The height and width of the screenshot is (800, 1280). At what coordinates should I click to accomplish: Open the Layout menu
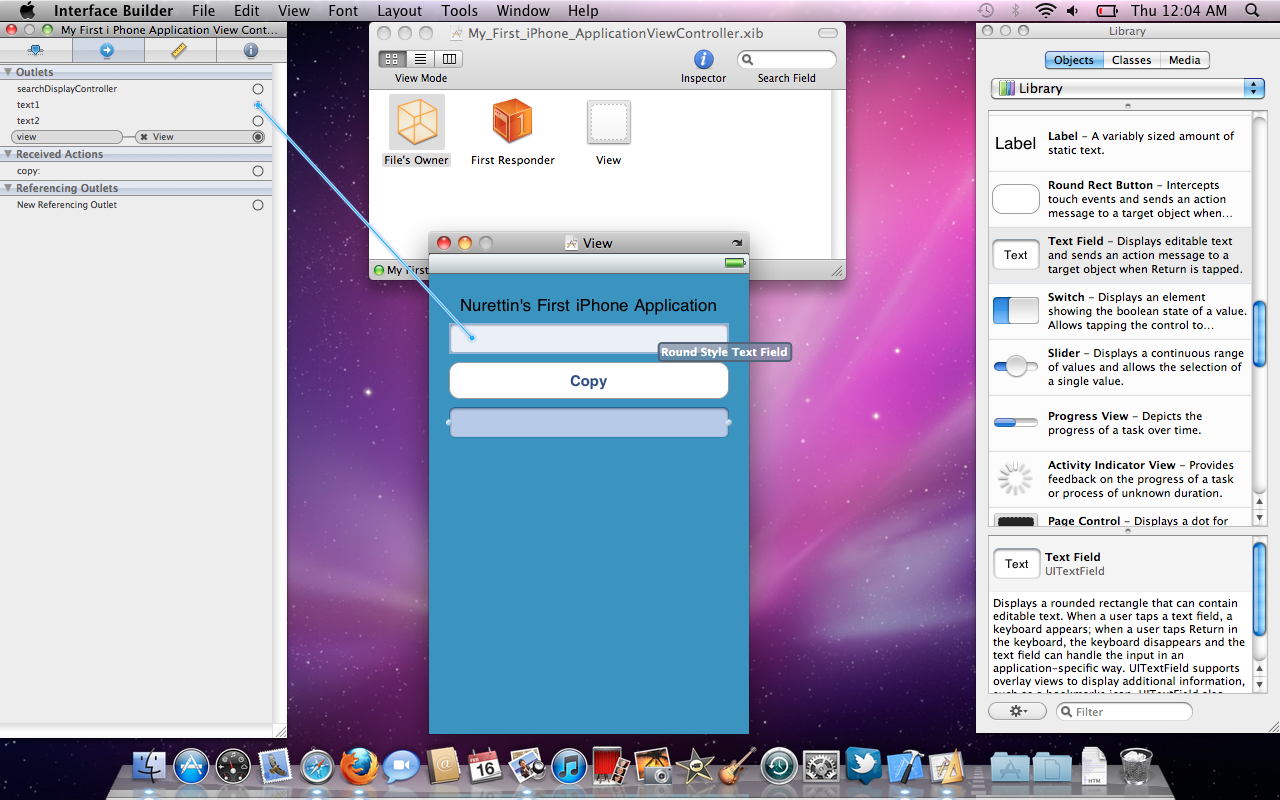click(x=400, y=11)
